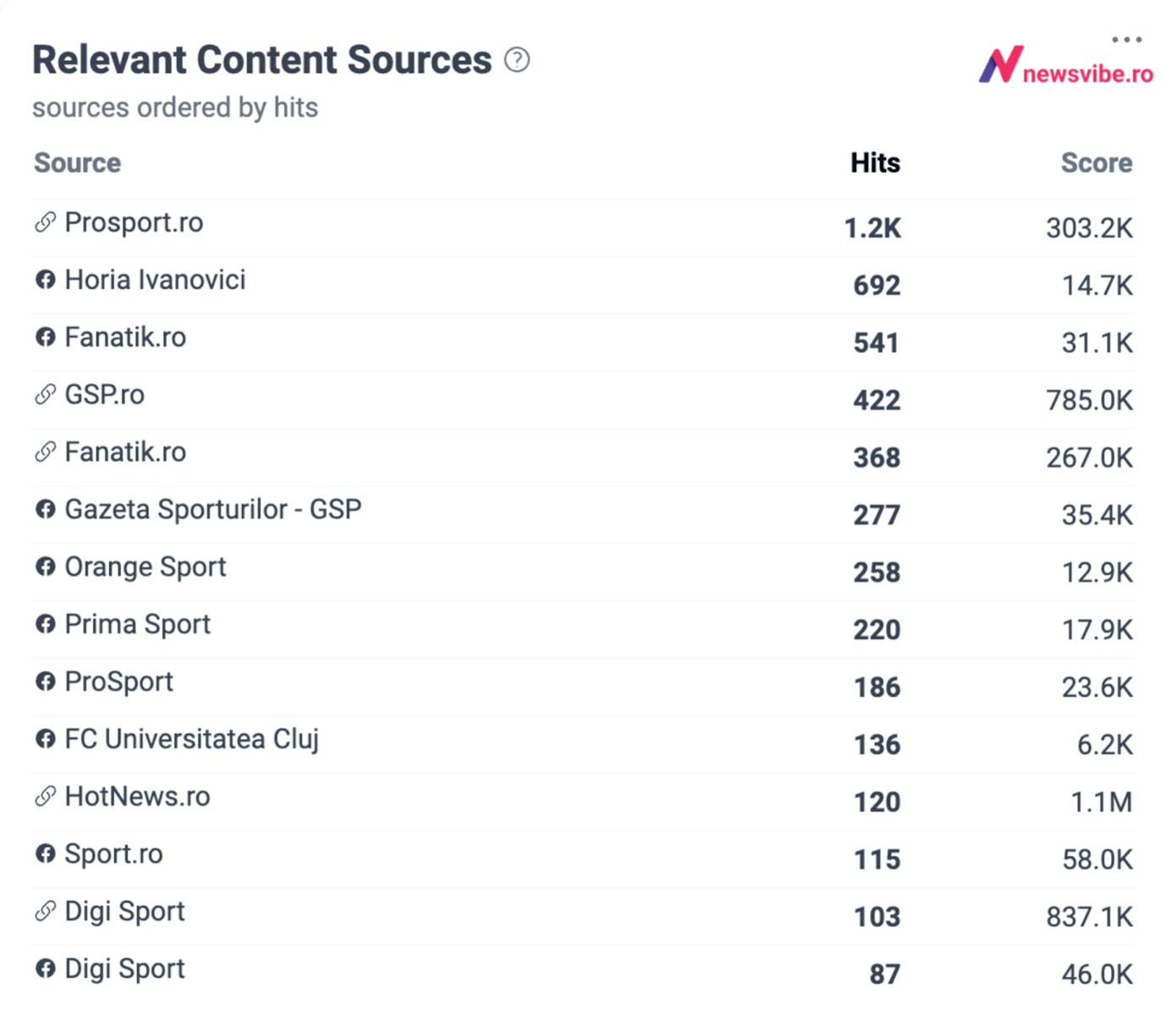This screenshot has width=1171, height=1036.
Task: Open the Prosport.ro source link
Action: (134, 222)
